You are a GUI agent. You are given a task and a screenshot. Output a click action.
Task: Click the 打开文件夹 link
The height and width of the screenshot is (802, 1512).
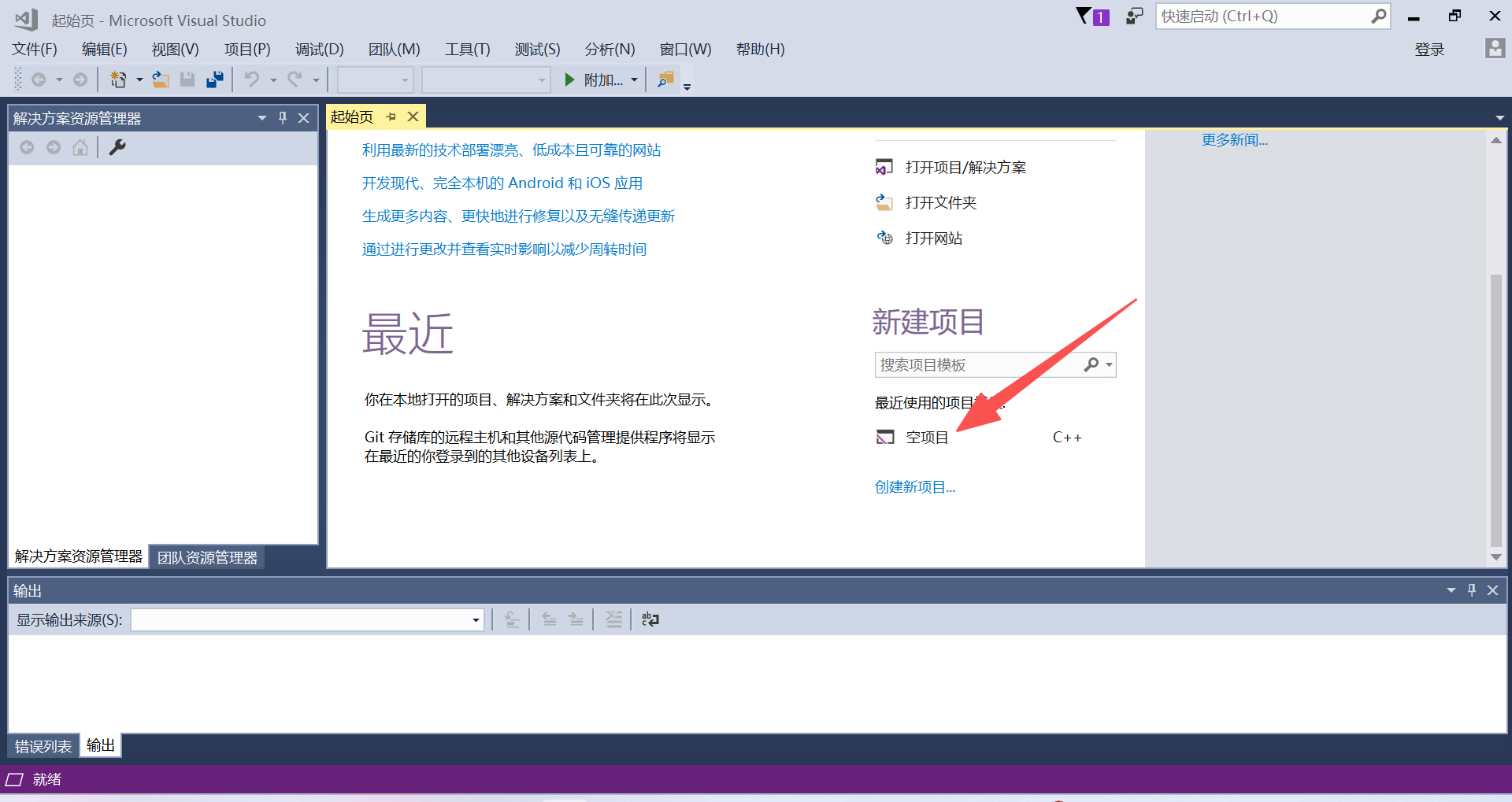(942, 202)
